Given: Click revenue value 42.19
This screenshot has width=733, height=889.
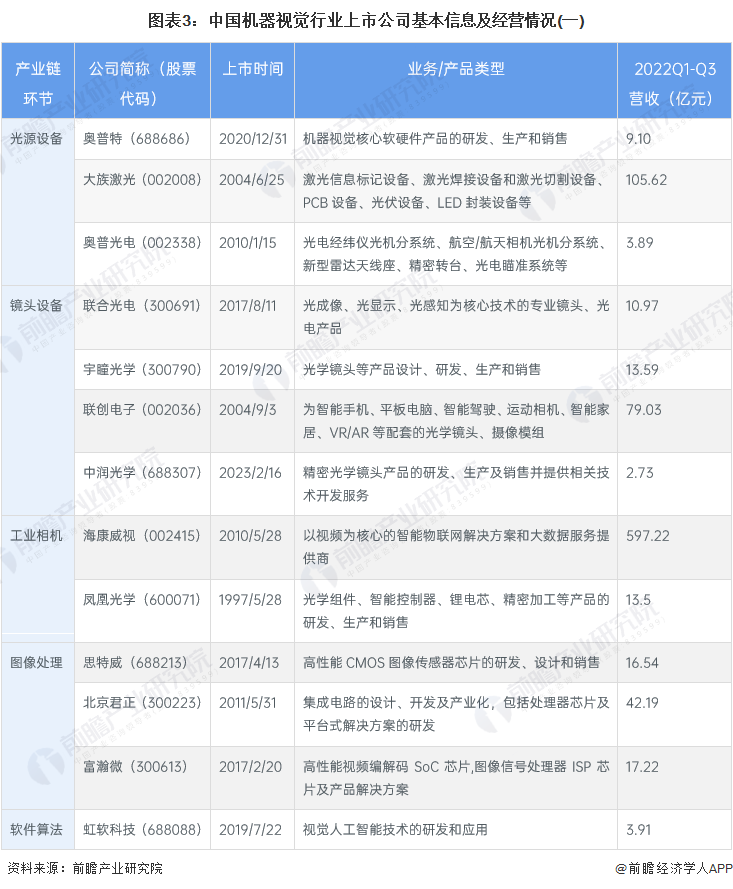Looking at the screenshot, I should click(x=642, y=703).
